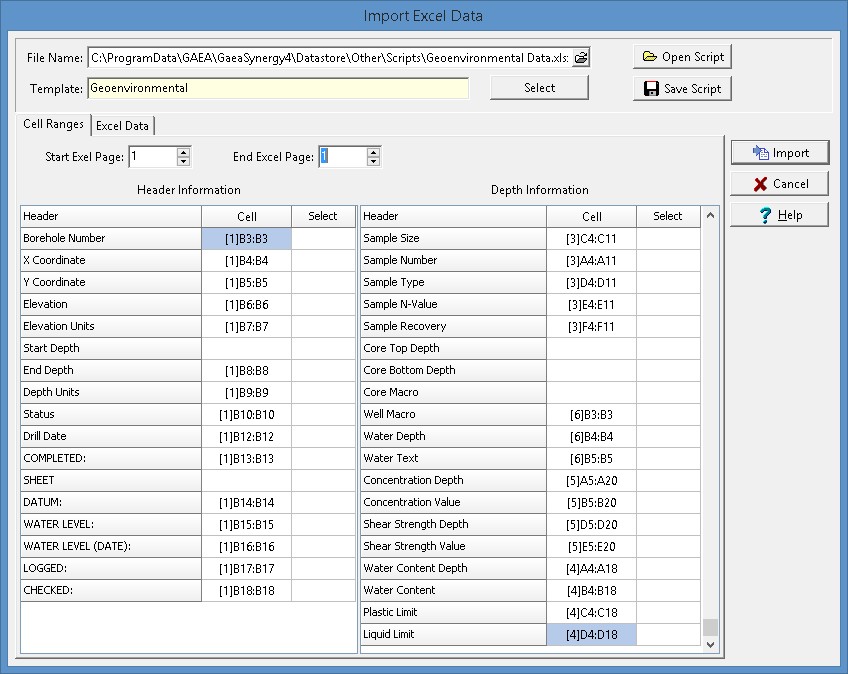Click the Select column for Sample Size
Viewport: 848px width, 674px height.
668,239
